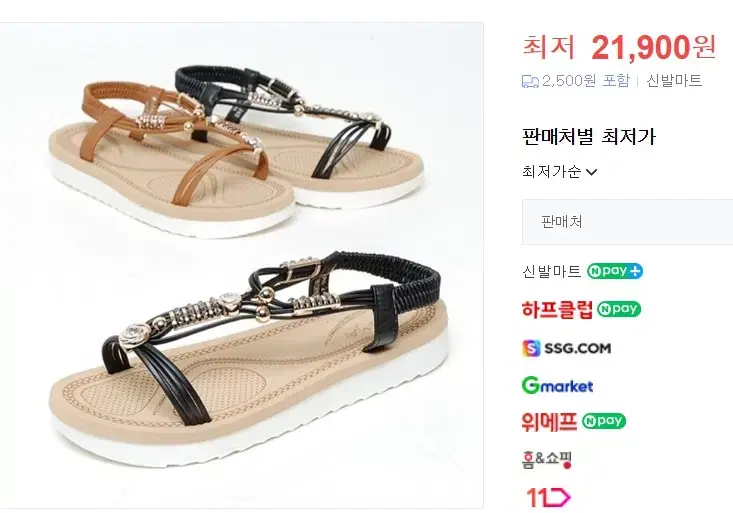Open the 하프클럽 seller logo
The image size is (733, 513).
(x=557, y=309)
